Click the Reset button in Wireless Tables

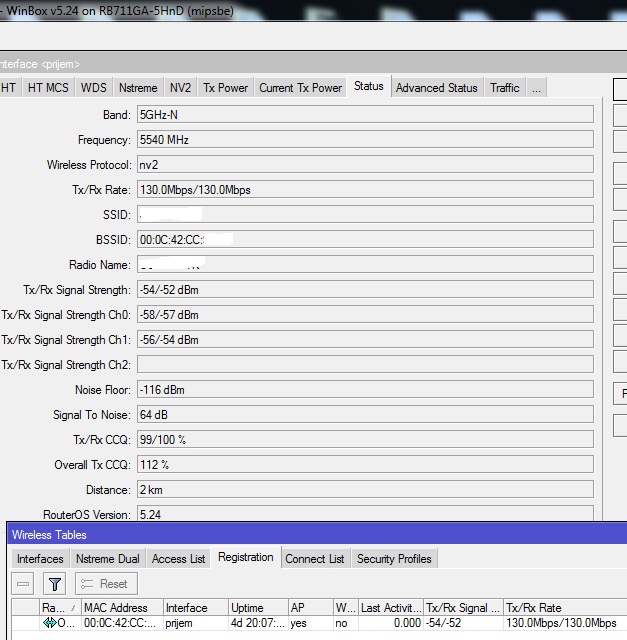[x=106, y=584]
